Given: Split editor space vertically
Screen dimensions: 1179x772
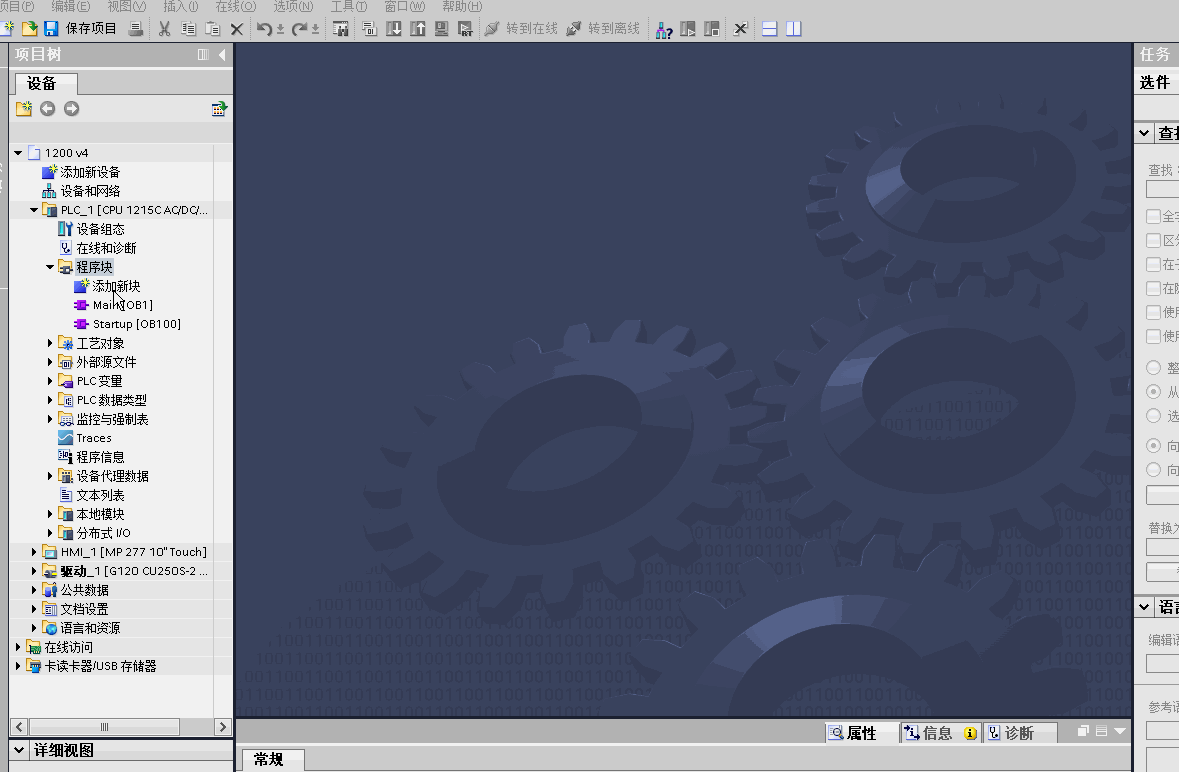Looking at the screenshot, I should tap(793, 29).
